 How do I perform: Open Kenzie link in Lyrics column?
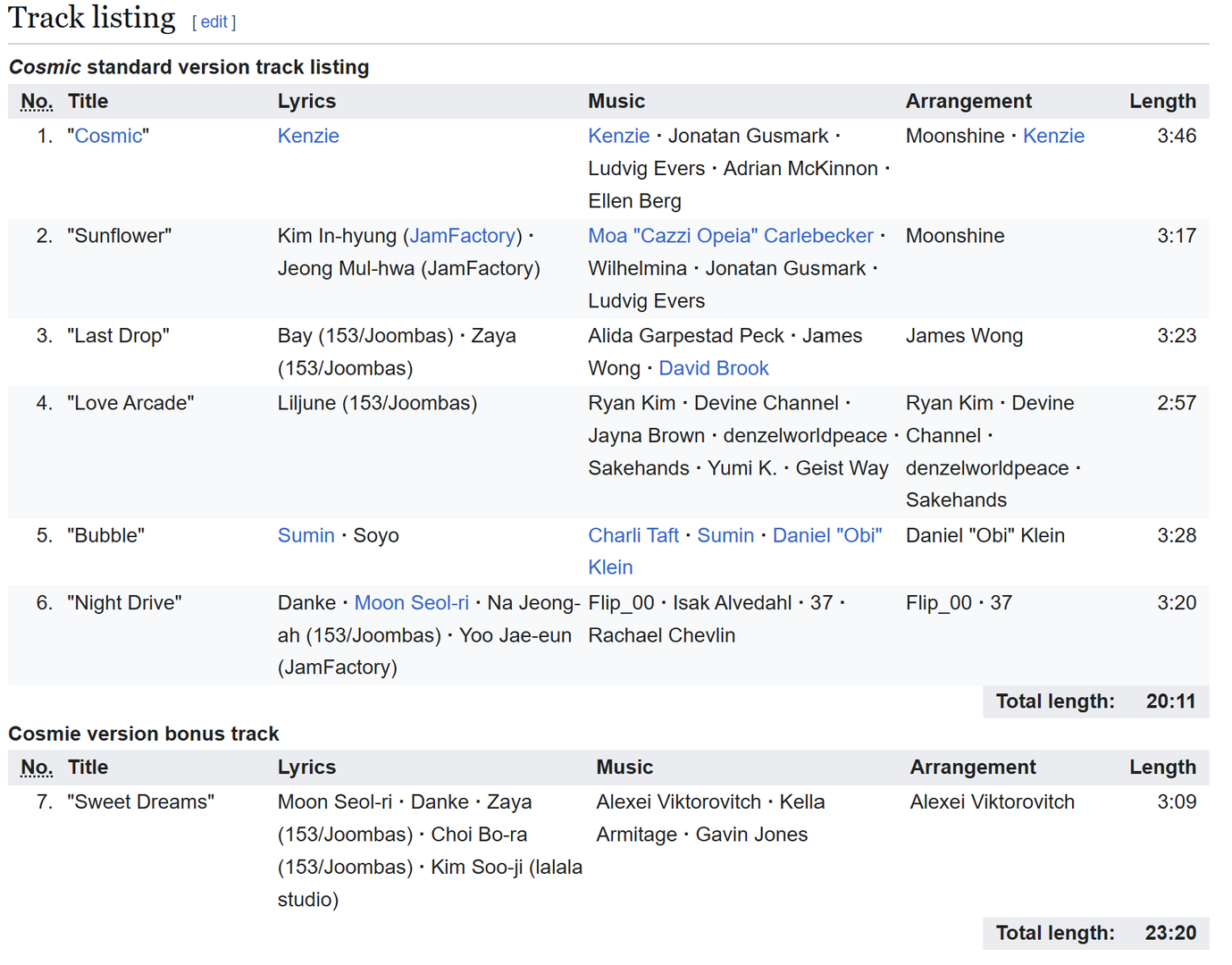pyautogui.click(x=308, y=136)
